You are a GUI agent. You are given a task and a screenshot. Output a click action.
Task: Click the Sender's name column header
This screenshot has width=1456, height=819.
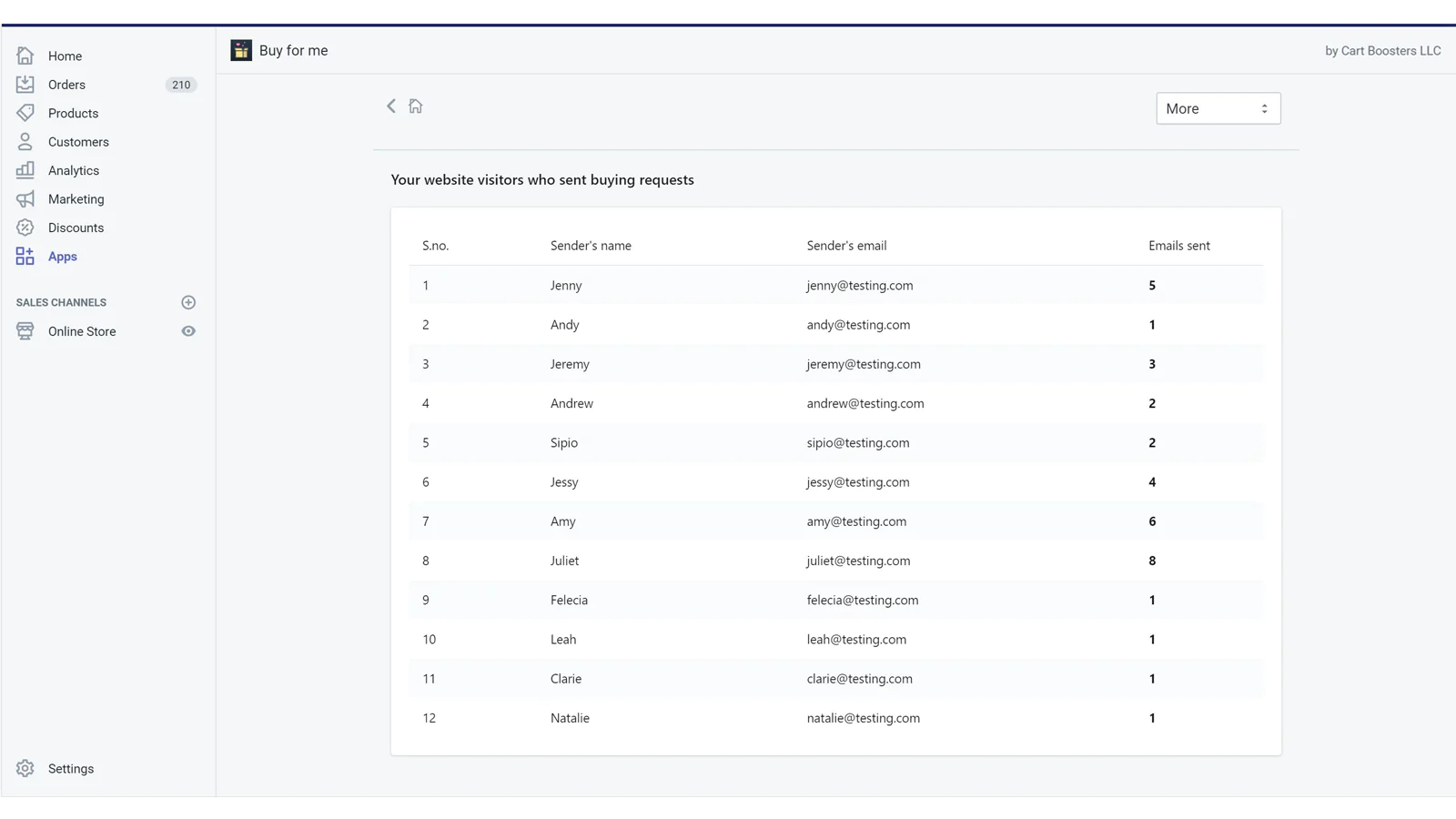pos(591,246)
